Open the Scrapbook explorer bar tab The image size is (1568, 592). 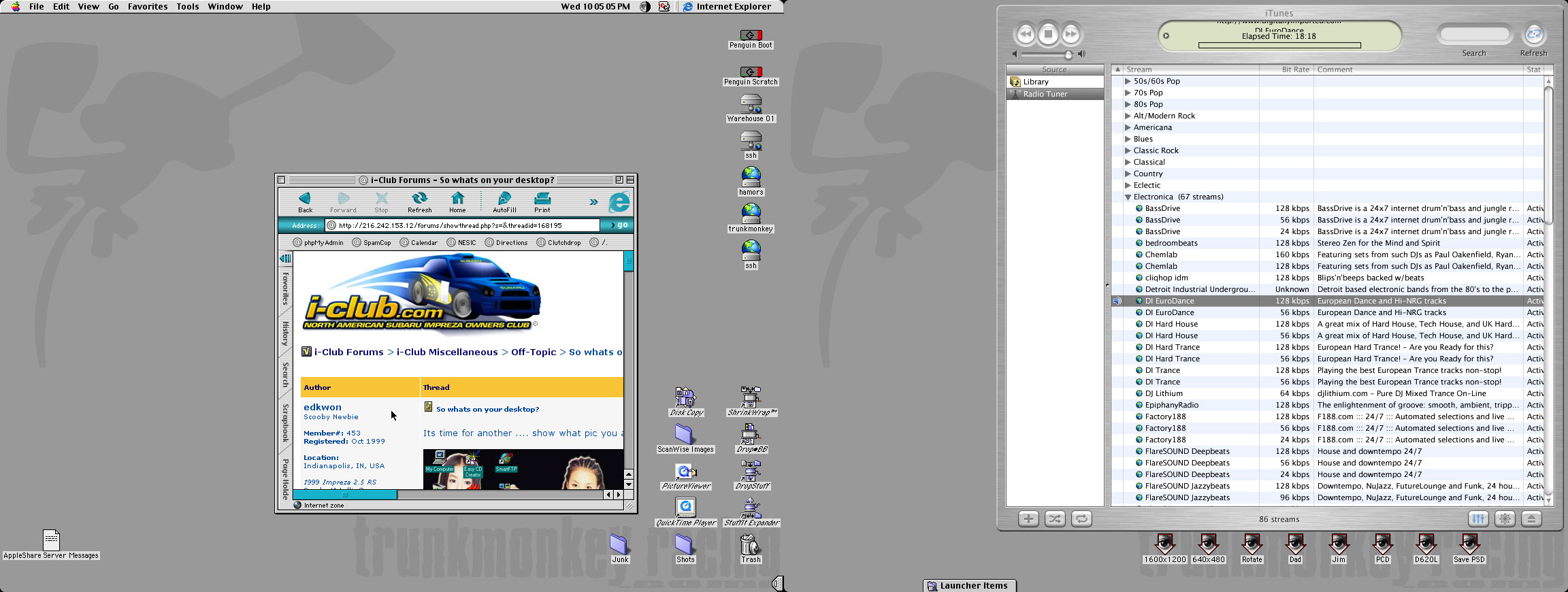coord(285,423)
